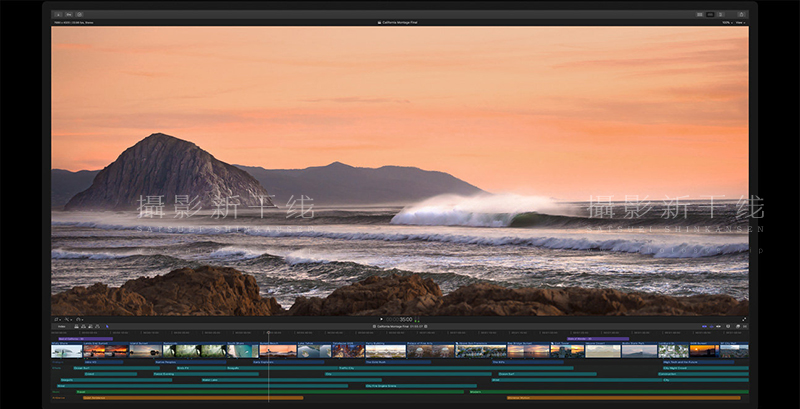Select the Above San Francisco clip
Viewport: 800px width, 409px height.
pyautogui.click(x=481, y=350)
